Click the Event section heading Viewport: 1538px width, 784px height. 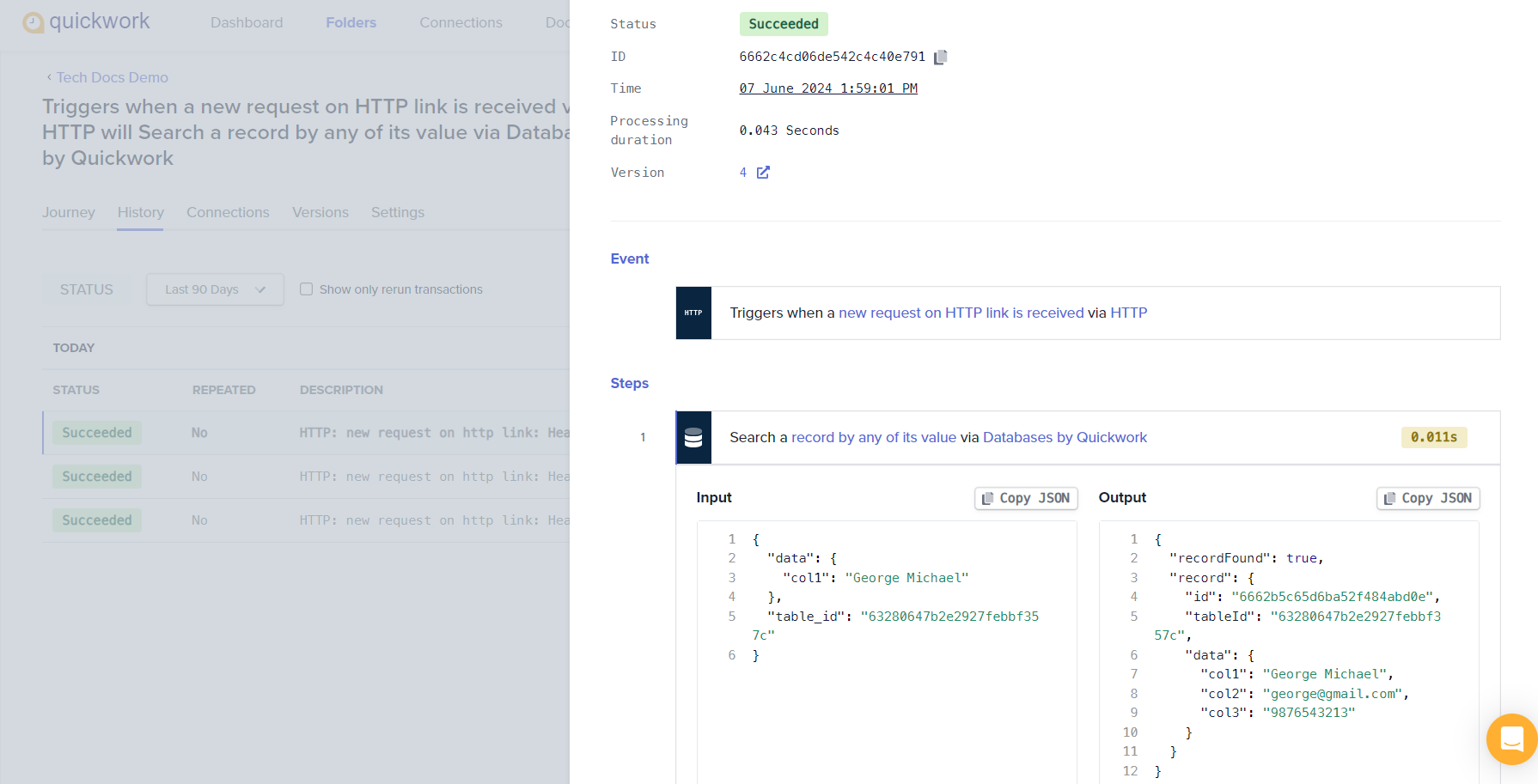tap(630, 258)
